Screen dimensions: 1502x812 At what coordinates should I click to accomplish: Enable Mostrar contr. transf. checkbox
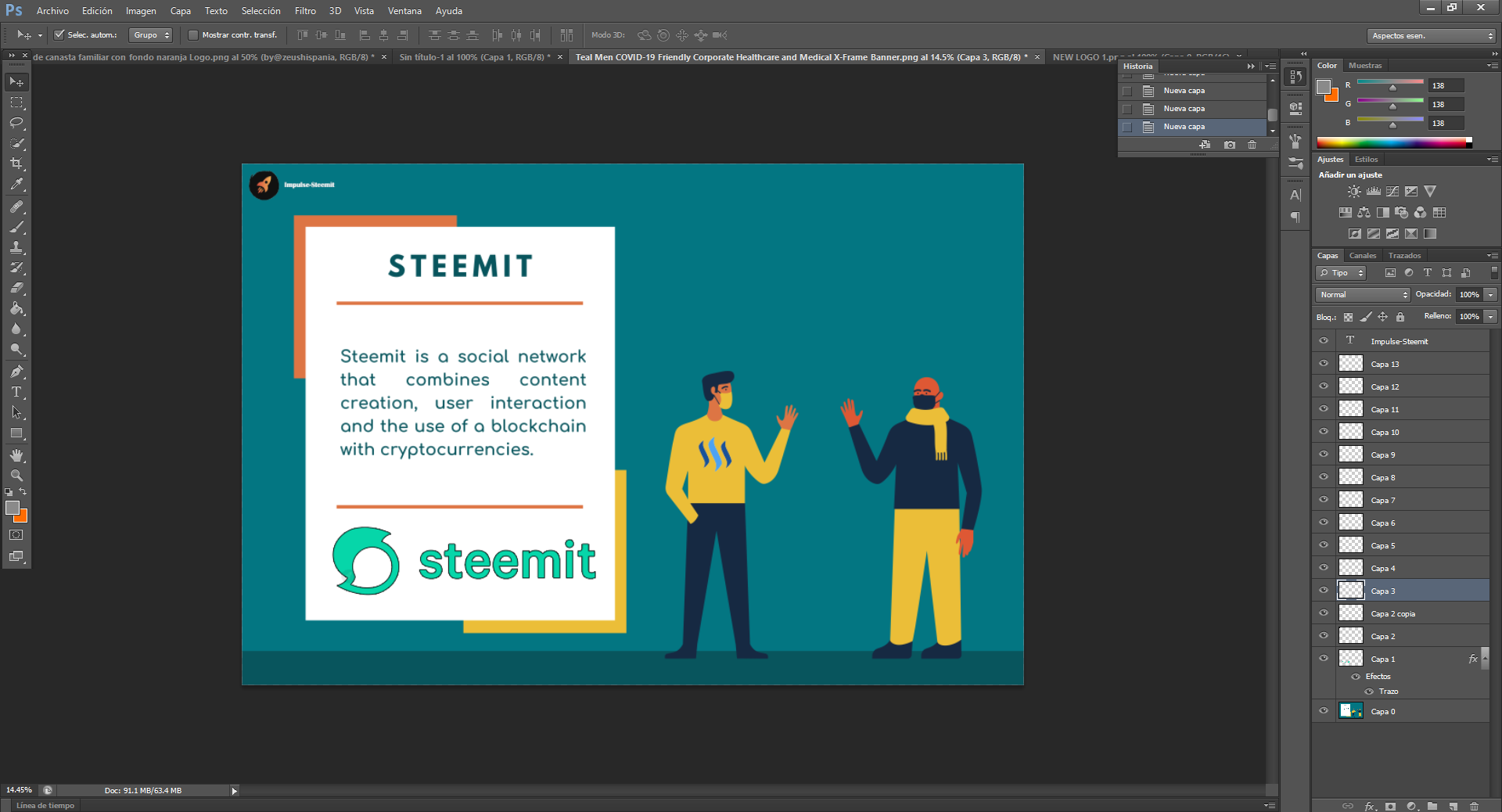tap(193, 35)
